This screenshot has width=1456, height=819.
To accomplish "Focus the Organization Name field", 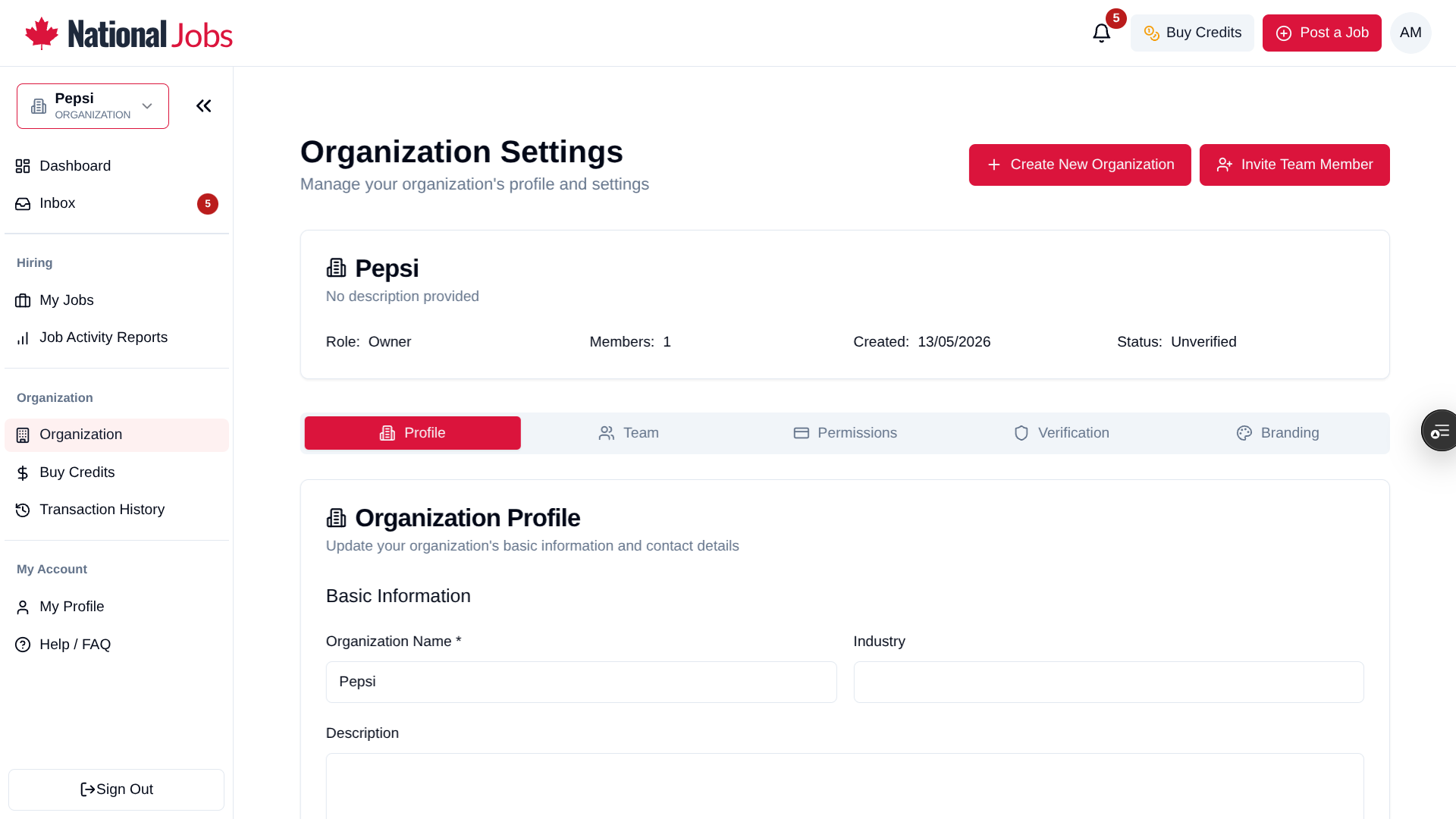I will [x=581, y=682].
